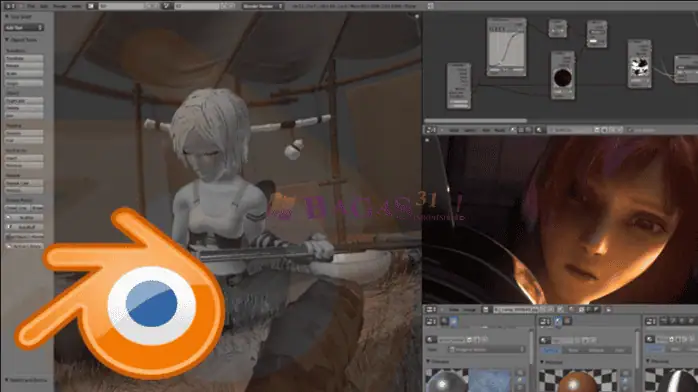Toggle the checkbox in node editor header
The height and width of the screenshot is (392, 698).
(630, 130)
